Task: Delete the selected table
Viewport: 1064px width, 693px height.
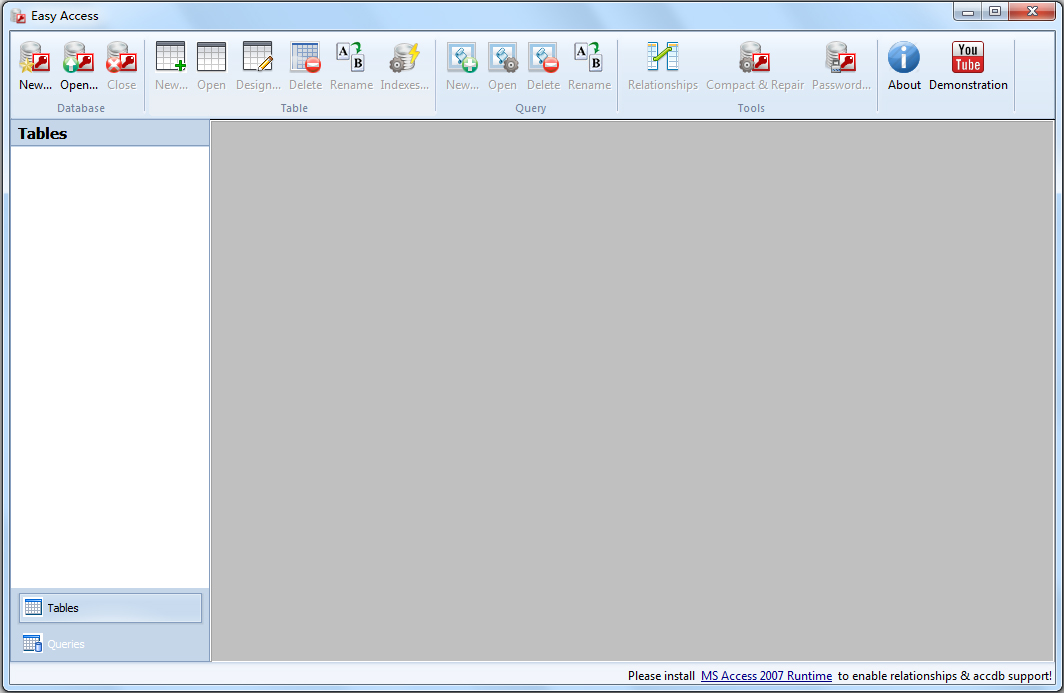Action: click(x=305, y=67)
